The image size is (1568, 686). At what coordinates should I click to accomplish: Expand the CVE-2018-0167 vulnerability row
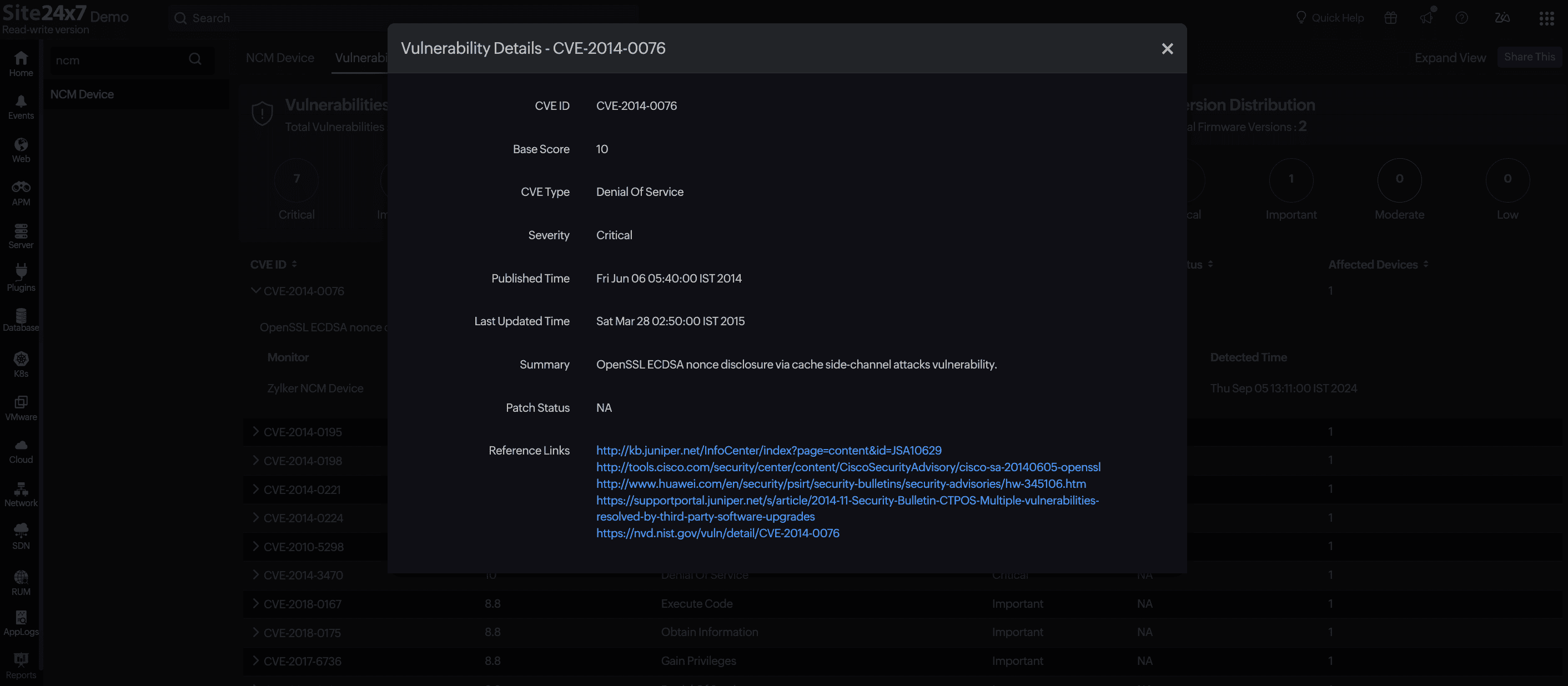coord(255,603)
